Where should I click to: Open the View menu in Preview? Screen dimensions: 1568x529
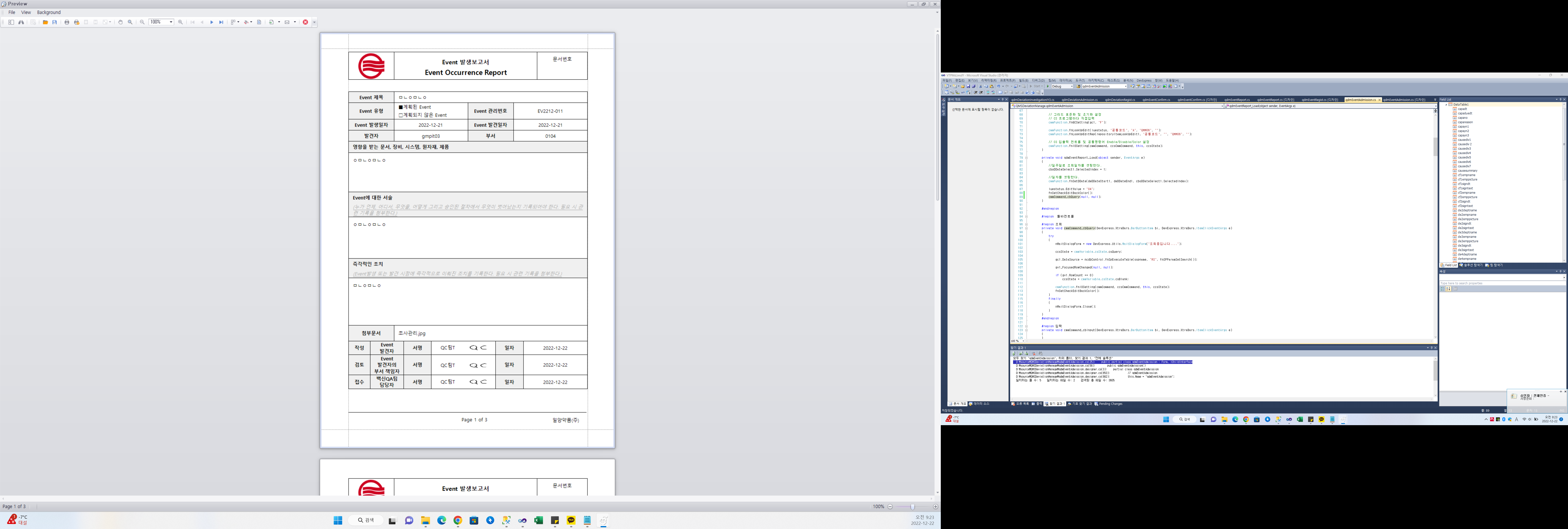pos(26,12)
